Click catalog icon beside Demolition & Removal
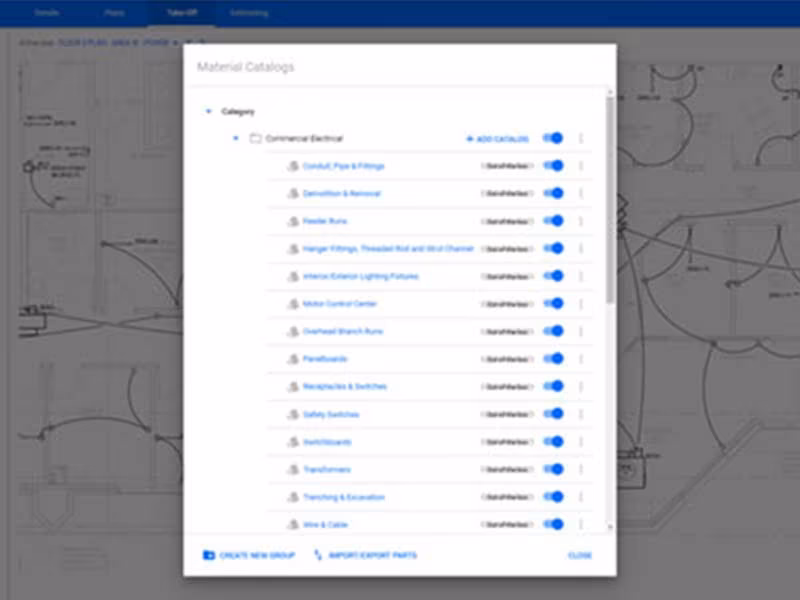The image size is (800, 600). (293, 193)
